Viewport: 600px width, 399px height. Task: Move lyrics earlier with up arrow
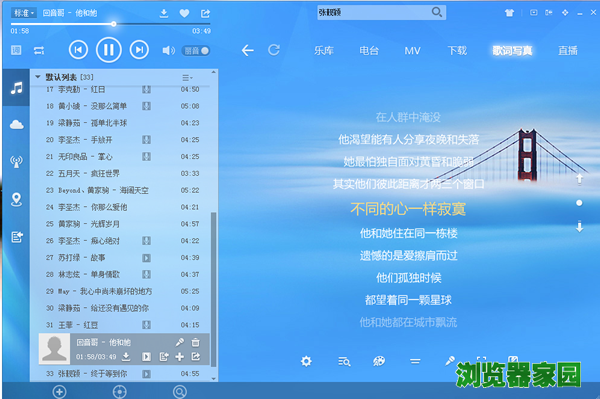[580, 179]
